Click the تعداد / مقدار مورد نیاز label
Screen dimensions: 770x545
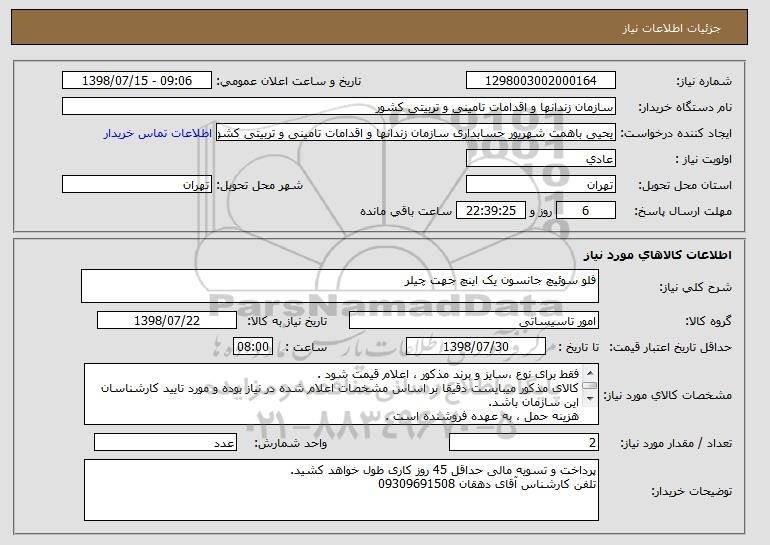pyautogui.click(x=676, y=443)
